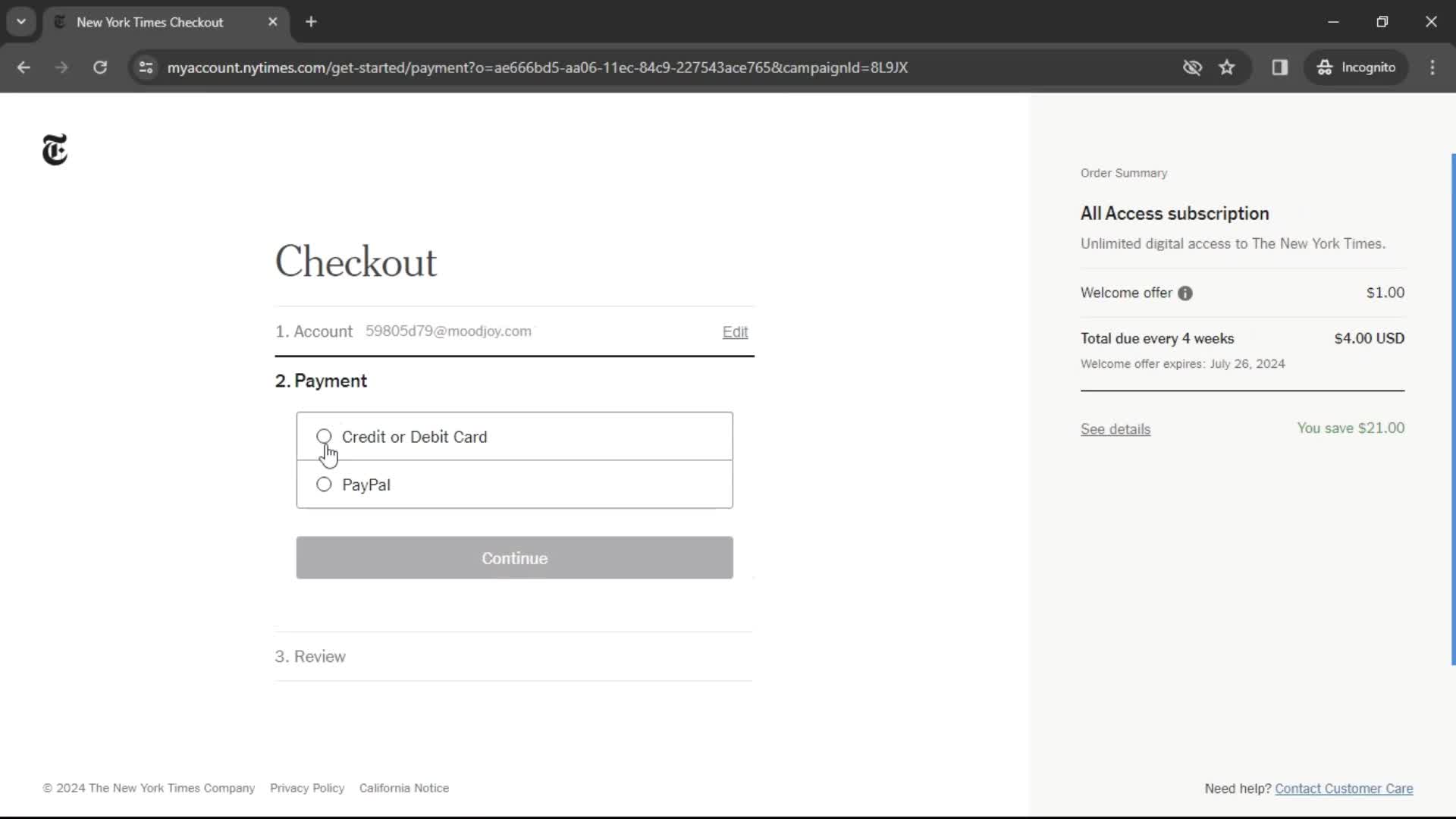Bookmark this page with star icon
The image size is (1456, 819).
pyautogui.click(x=1227, y=67)
